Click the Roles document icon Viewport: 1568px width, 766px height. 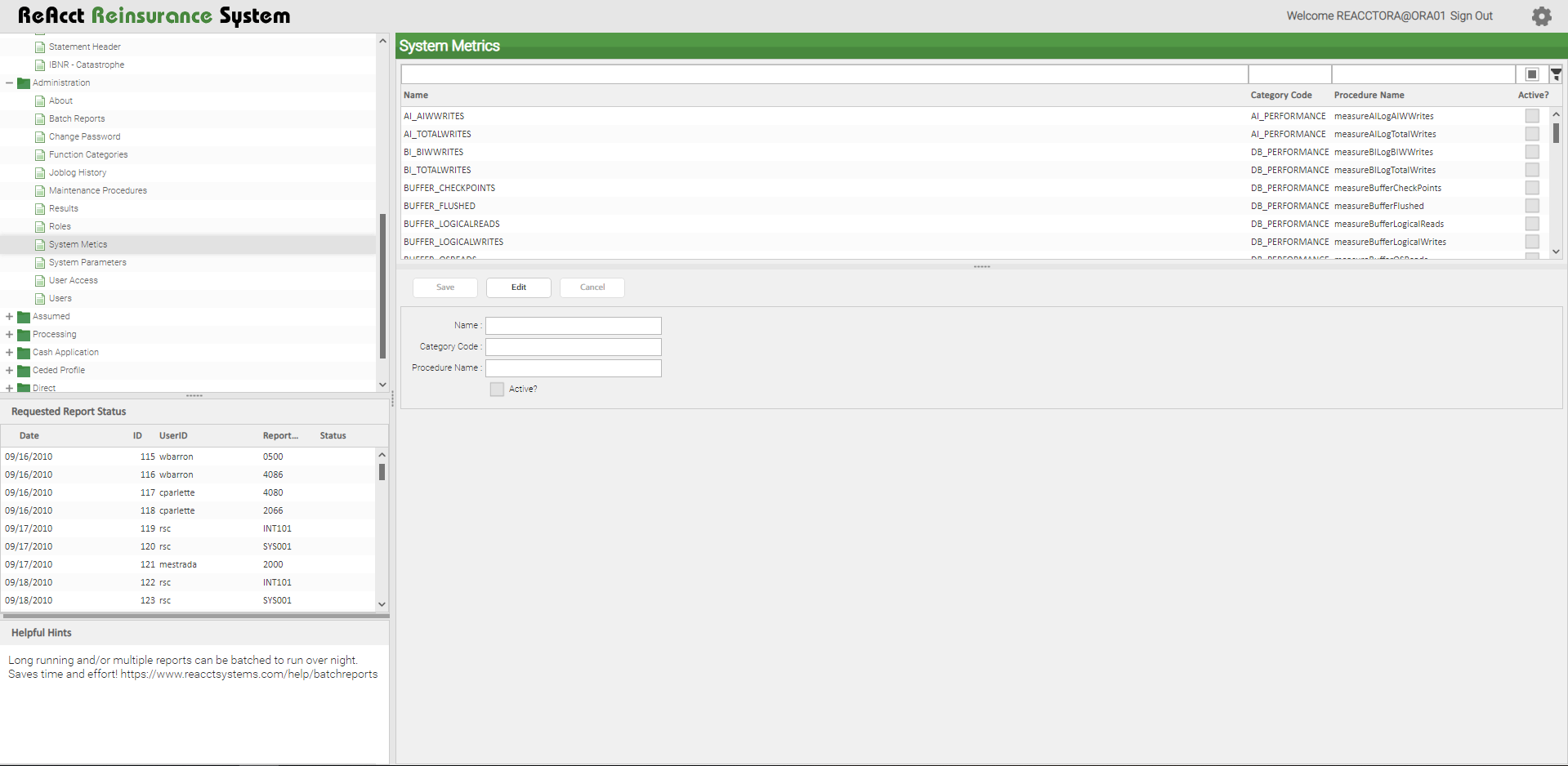(40, 227)
